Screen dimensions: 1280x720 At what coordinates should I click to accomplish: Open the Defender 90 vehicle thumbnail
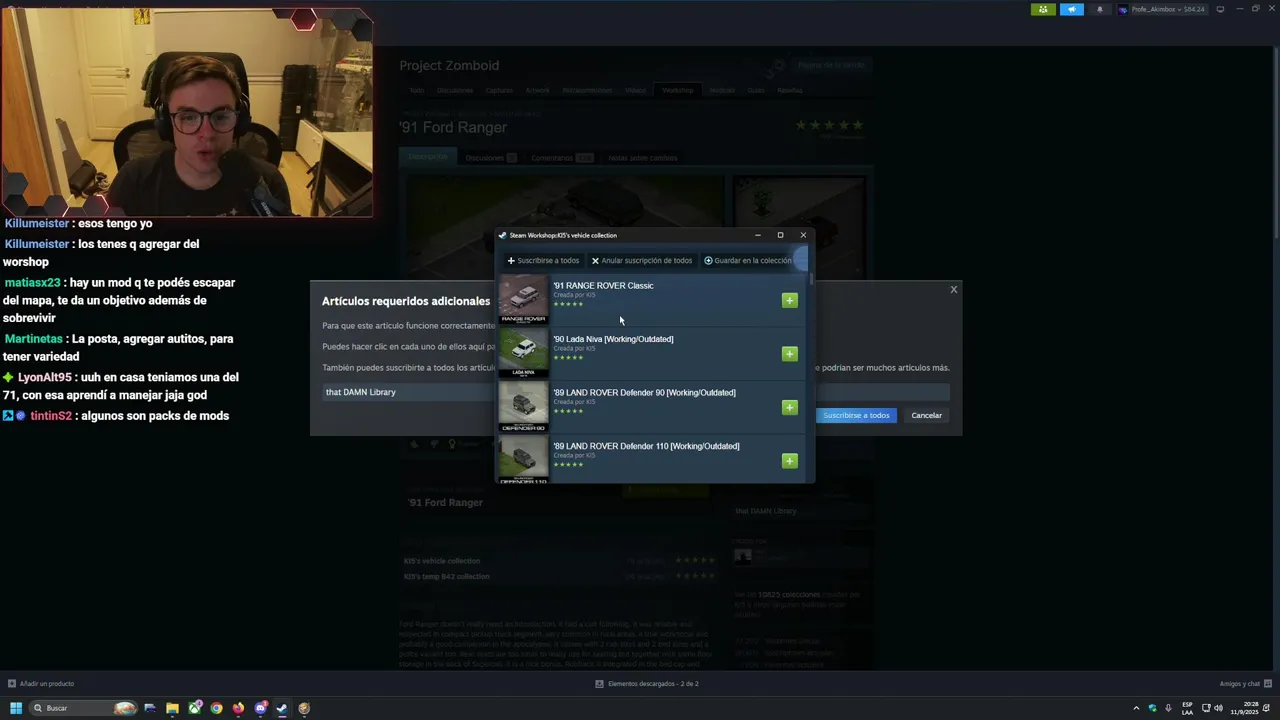(523, 406)
